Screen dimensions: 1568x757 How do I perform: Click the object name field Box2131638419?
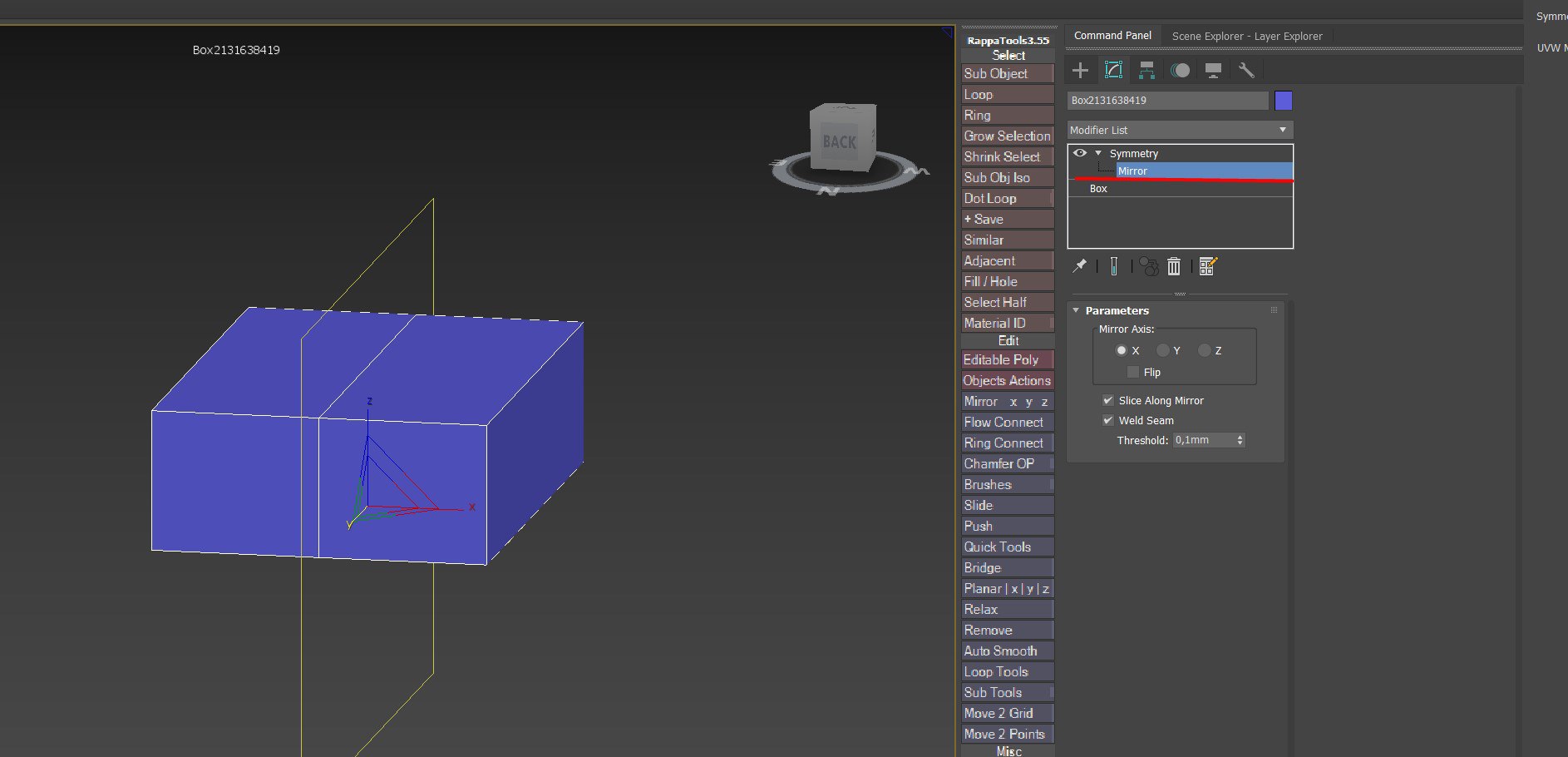1167,101
